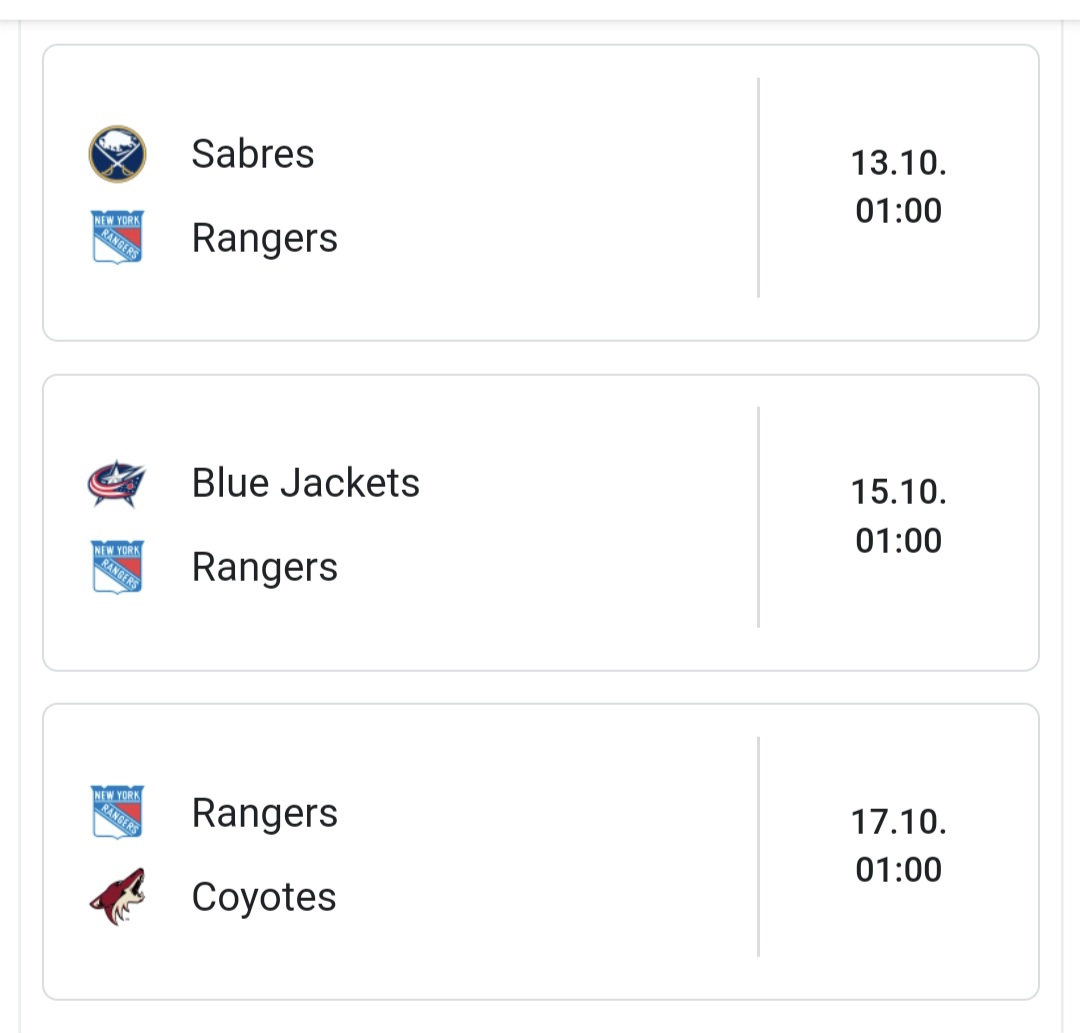Tap Rangers name under Blue Jackets
1080x1033 pixels.
coord(265,568)
